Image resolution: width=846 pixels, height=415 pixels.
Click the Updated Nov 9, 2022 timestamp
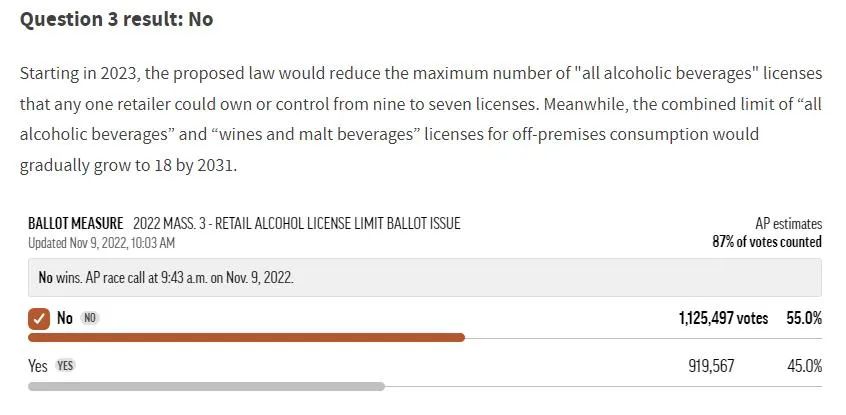(x=101, y=243)
